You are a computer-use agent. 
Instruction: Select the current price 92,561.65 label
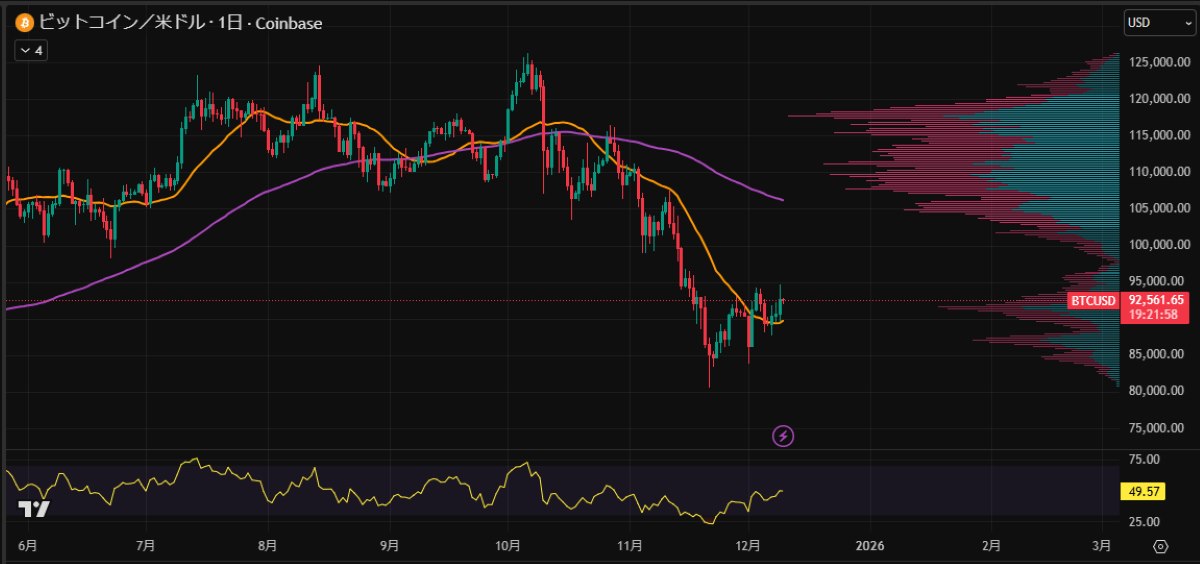click(1156, 299)
